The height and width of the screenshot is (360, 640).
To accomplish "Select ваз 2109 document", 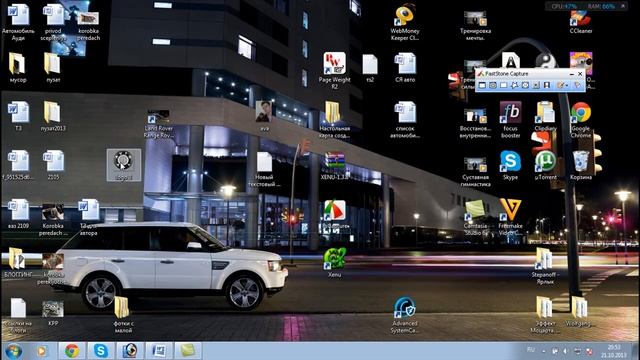I will (x=18, y=214).
